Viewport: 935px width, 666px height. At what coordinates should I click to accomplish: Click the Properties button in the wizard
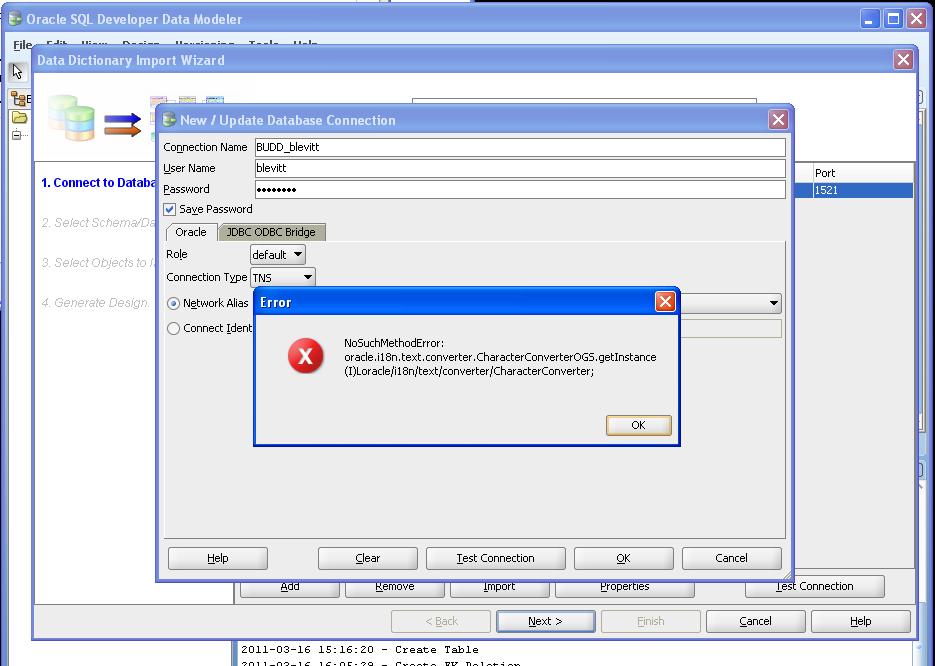[624, 587]
